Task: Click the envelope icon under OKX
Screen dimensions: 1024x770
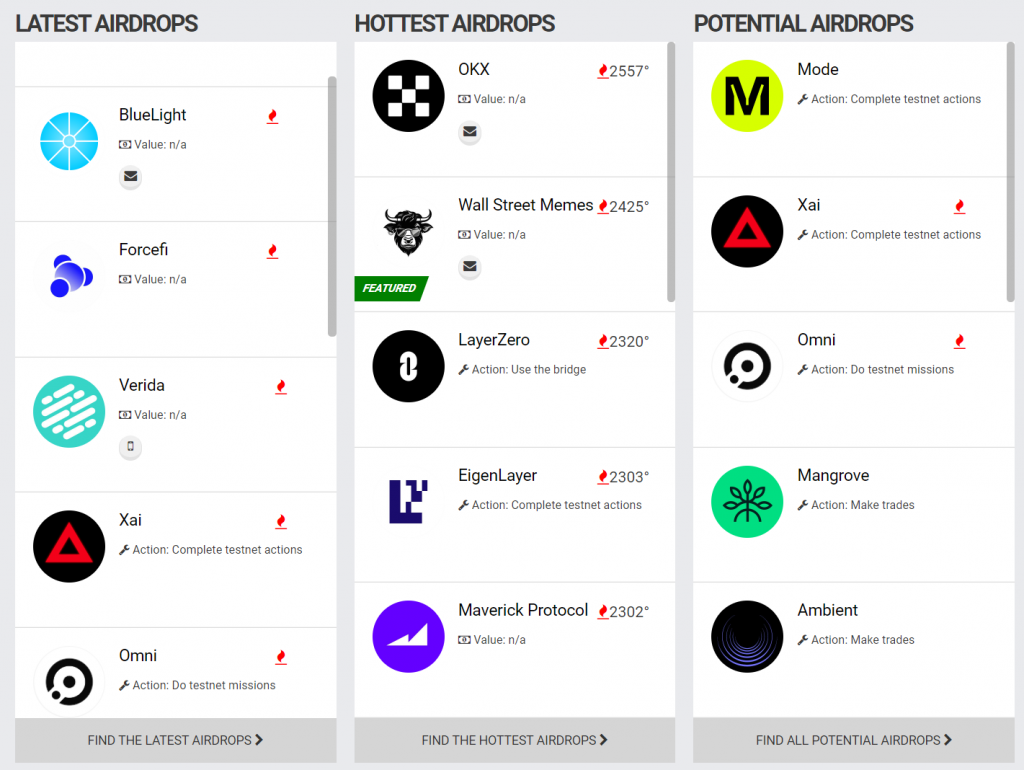Action: [x=470, y=132]
